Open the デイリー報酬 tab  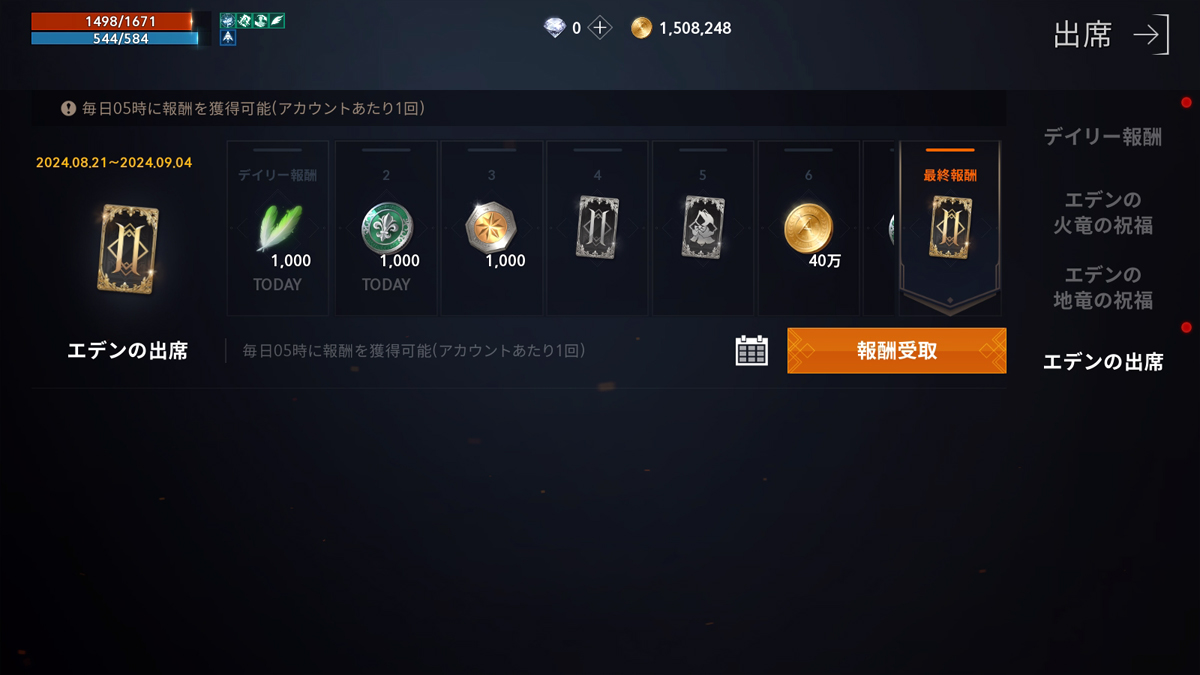click(1103, 137)
